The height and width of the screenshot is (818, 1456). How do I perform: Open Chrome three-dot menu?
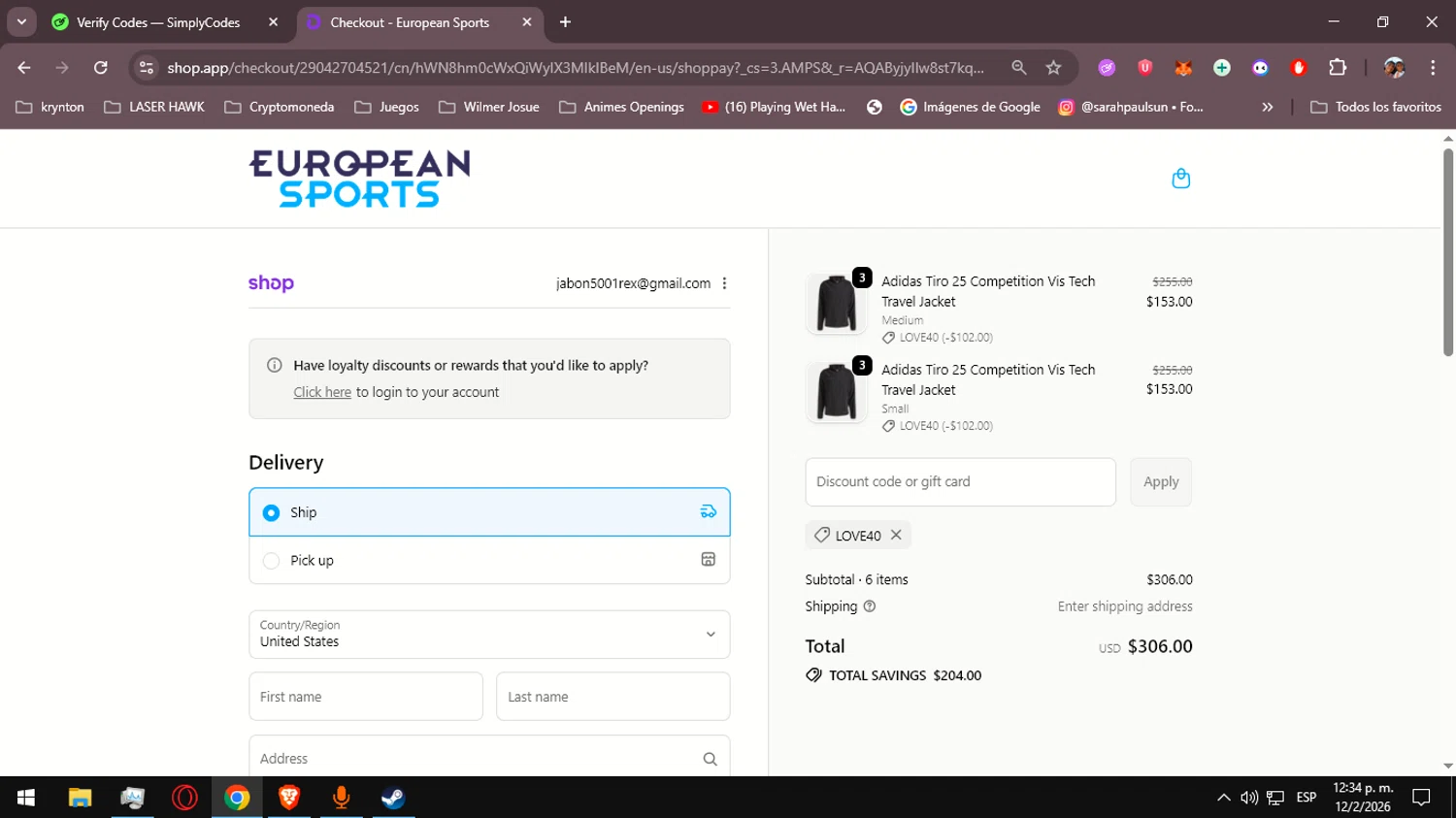pyautogui.click(x=1433, y=67)
